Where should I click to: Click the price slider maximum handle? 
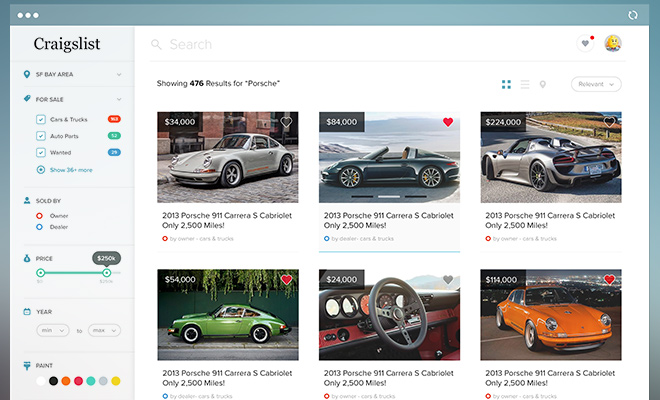pyautogui.click(x=107, y=273)
